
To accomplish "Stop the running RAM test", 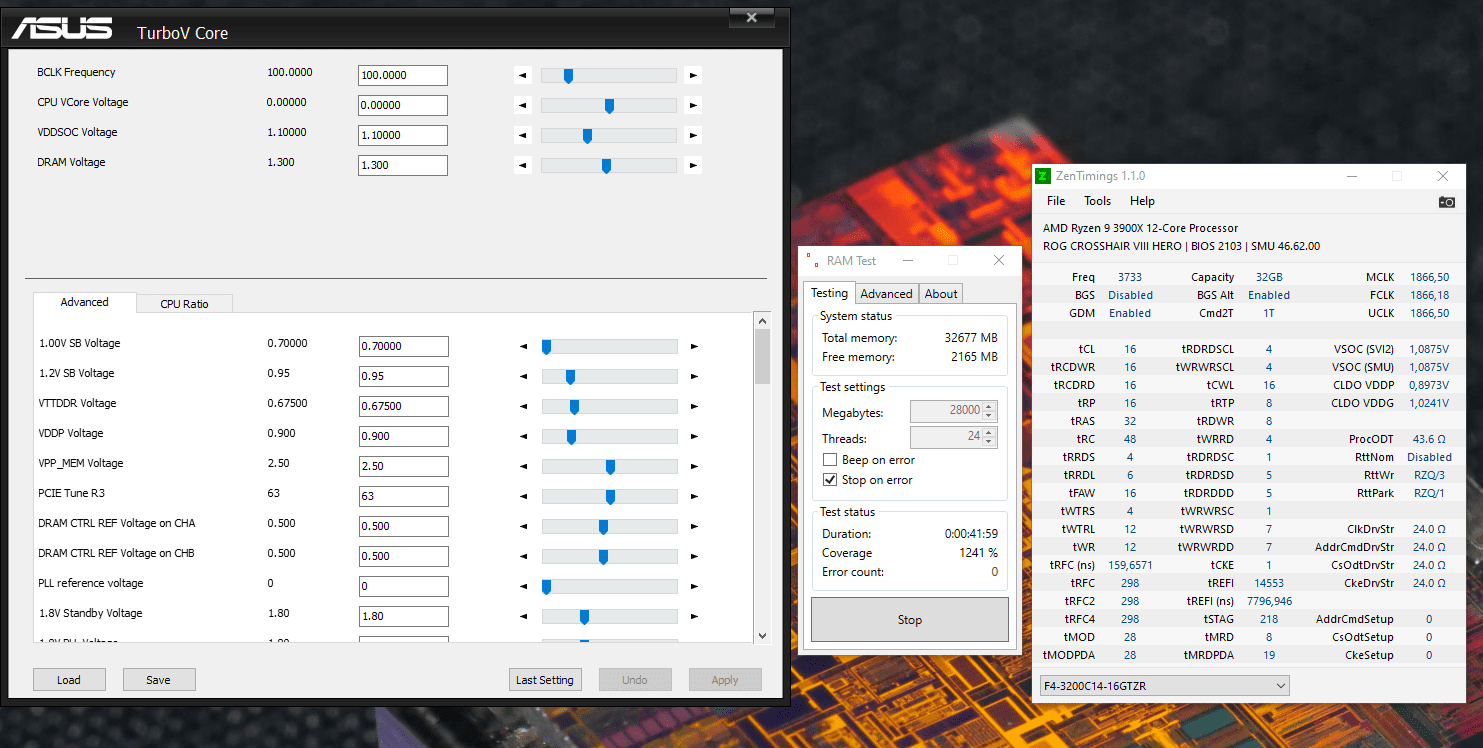I will click(909, 620).
